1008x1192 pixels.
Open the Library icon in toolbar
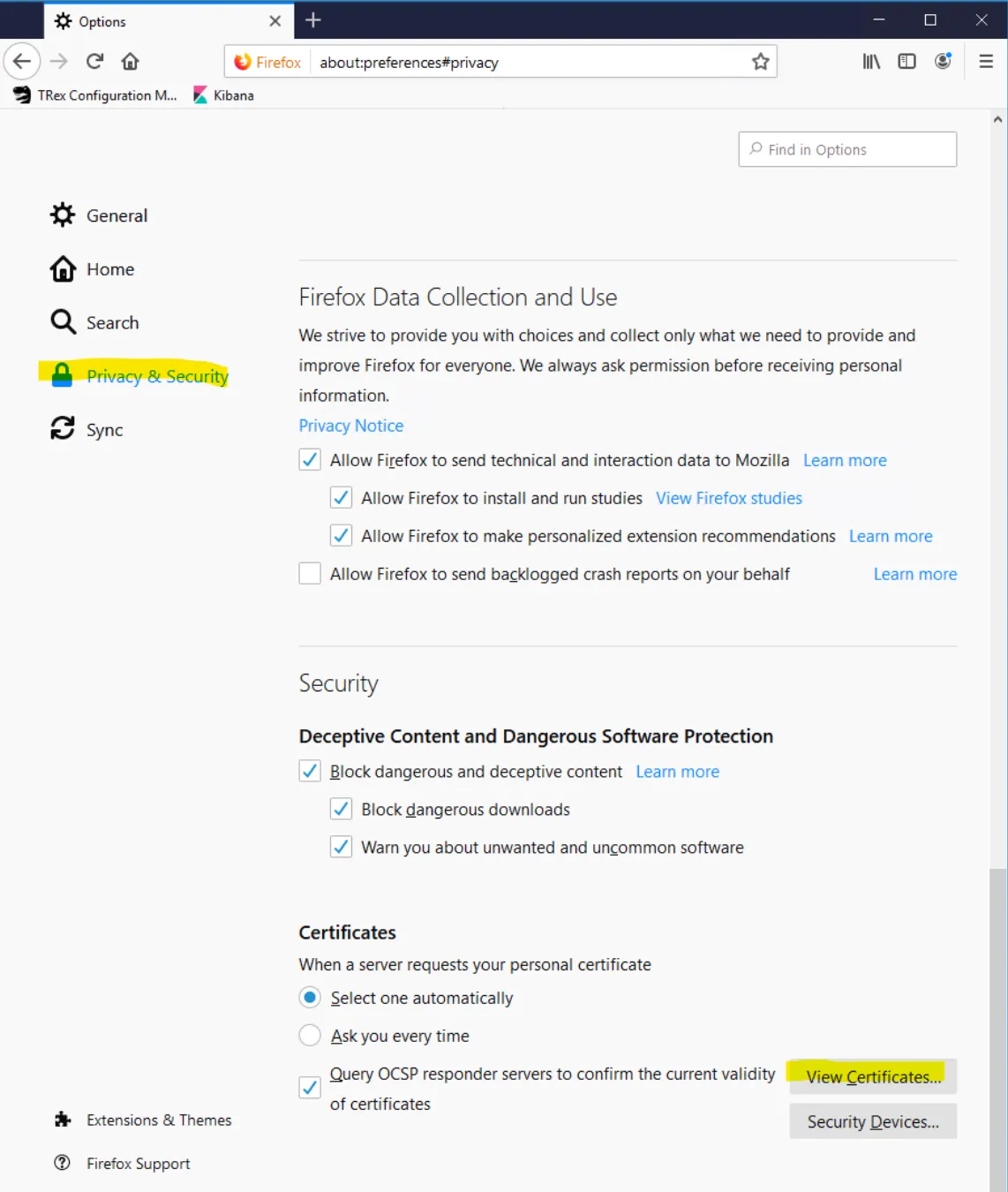[871, 61]
